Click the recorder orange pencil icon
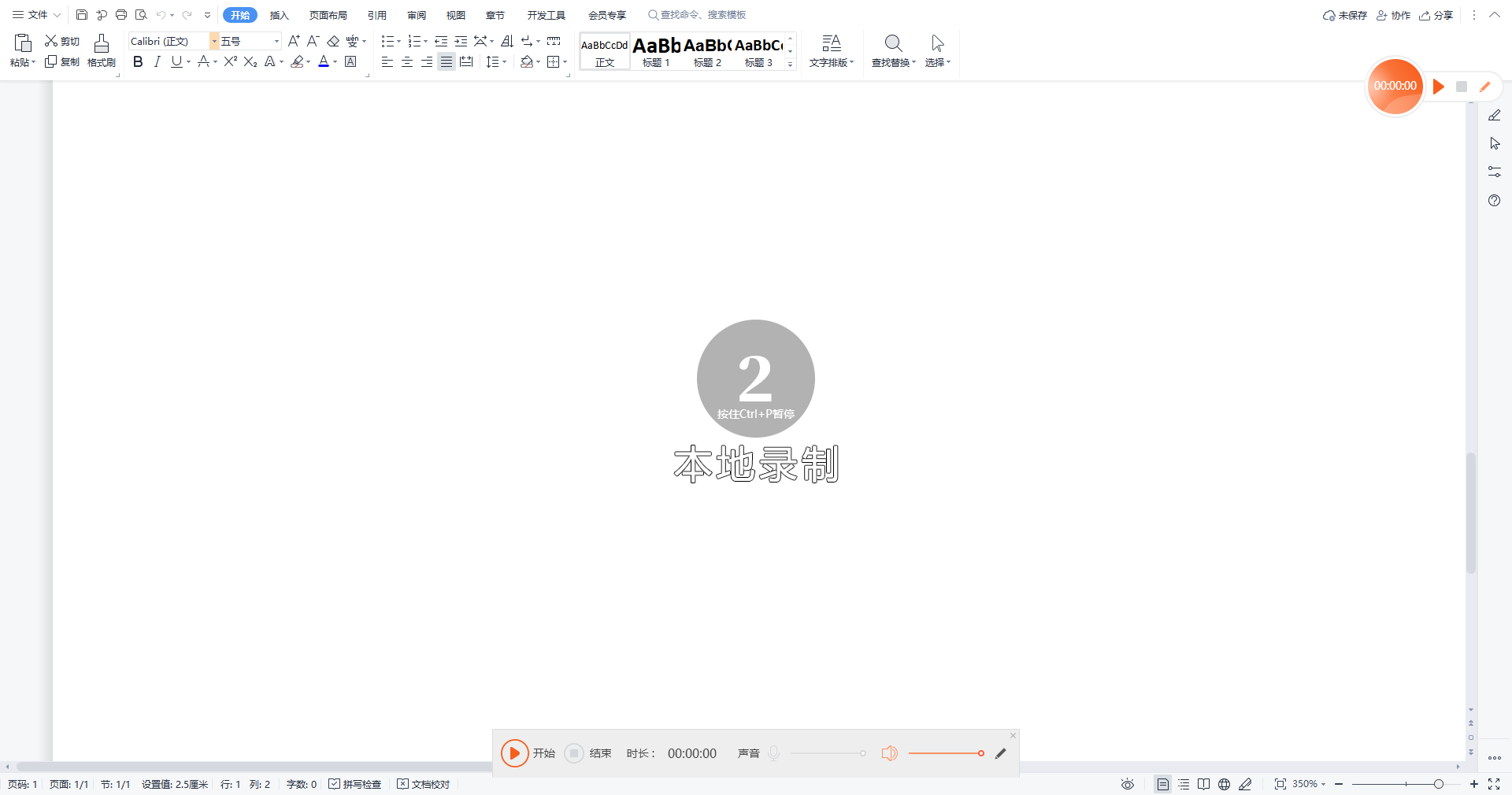Viewport: 1512px width, 795px height. 1485,87
